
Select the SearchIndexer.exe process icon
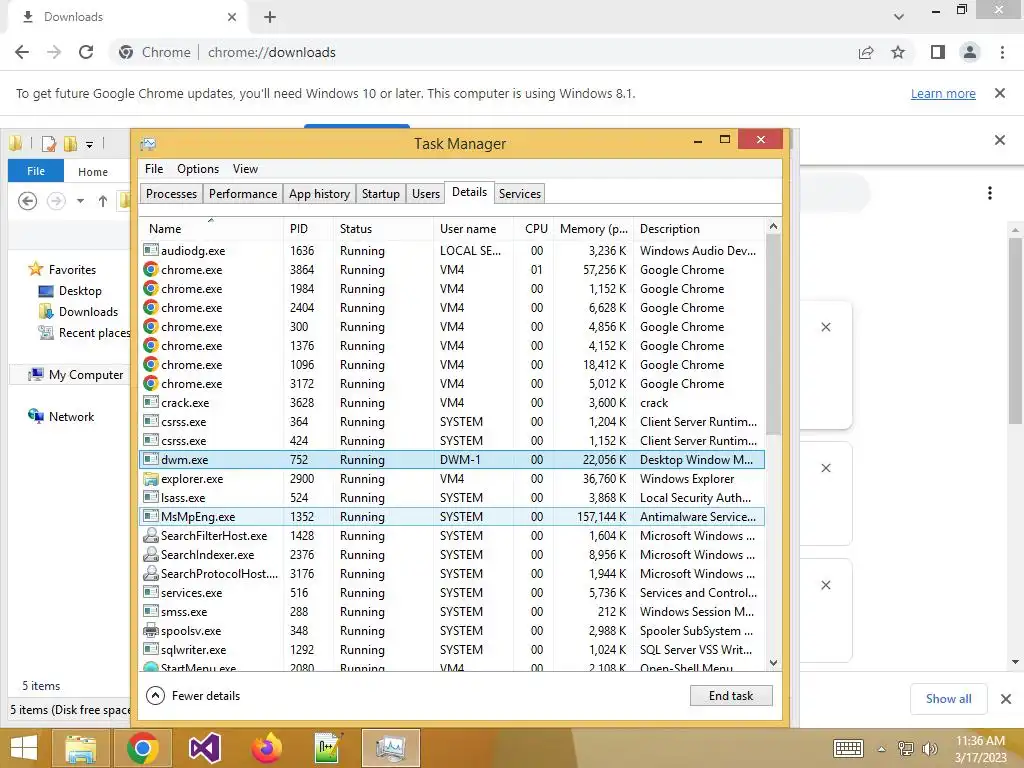[x=151, y=554]
